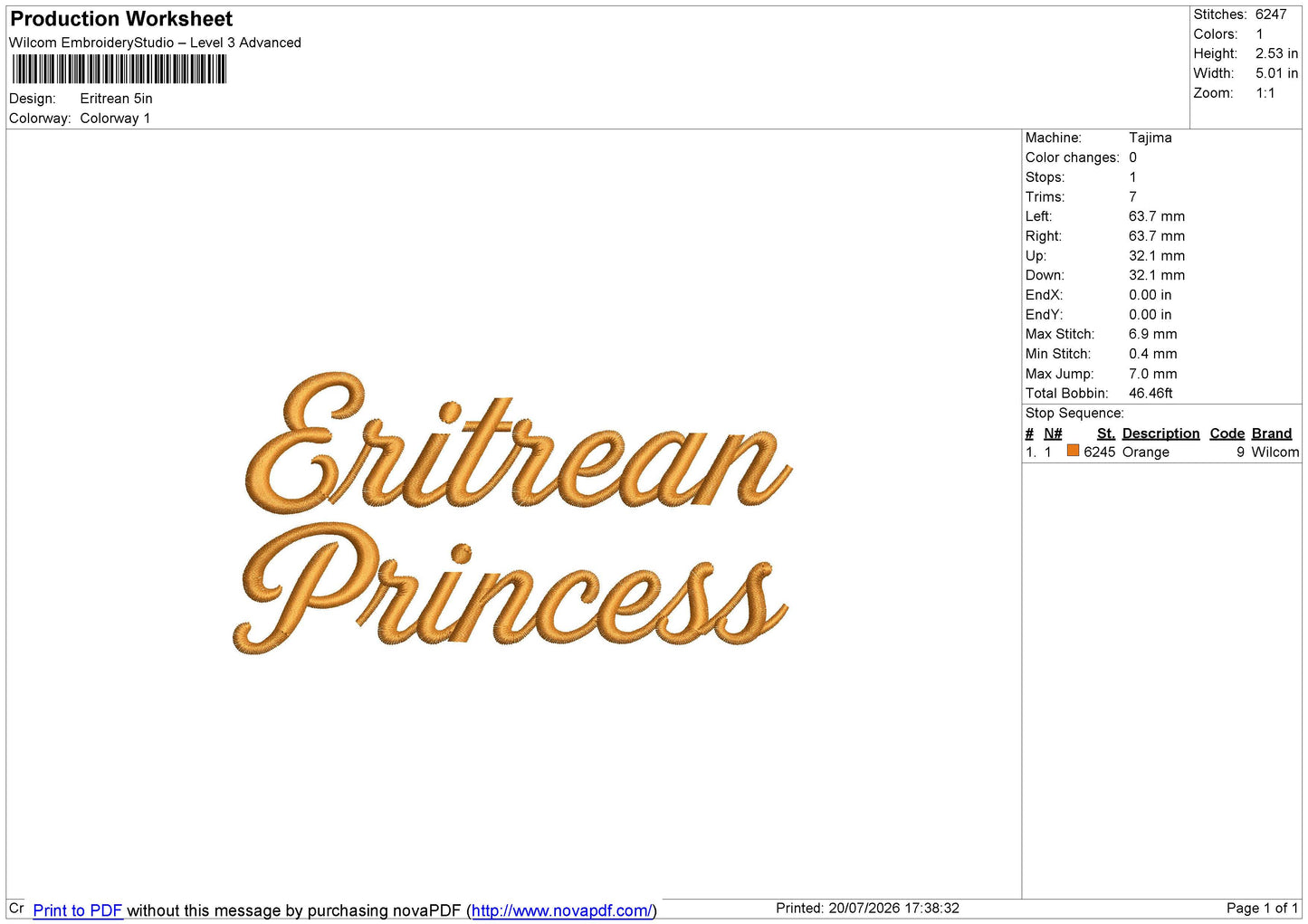1308x924 pixels.
Task: Click the Up value '32.1 mm'
Action: click(x=1157, y=256)
